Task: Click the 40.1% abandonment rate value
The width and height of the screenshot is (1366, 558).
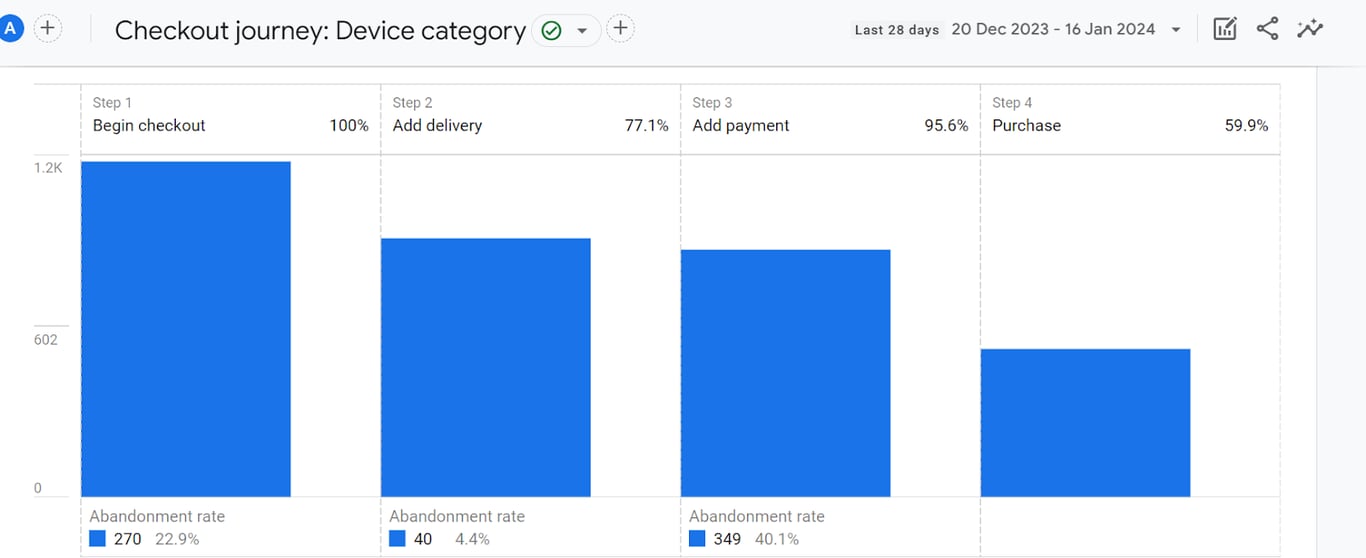Action: point(777,540)
